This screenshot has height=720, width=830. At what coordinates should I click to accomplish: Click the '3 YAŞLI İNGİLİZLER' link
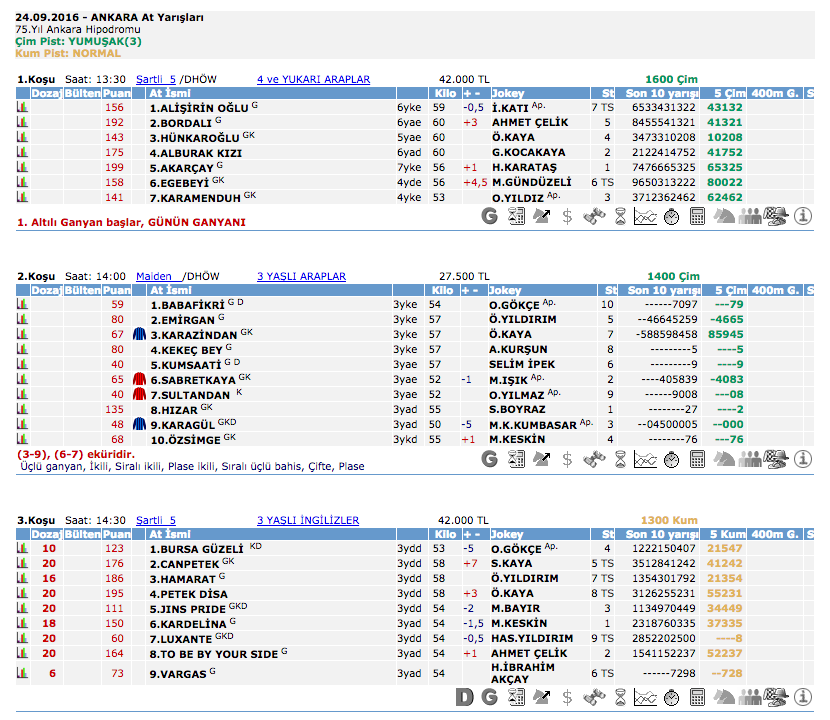pyautogui.click(x=307, y=520)
